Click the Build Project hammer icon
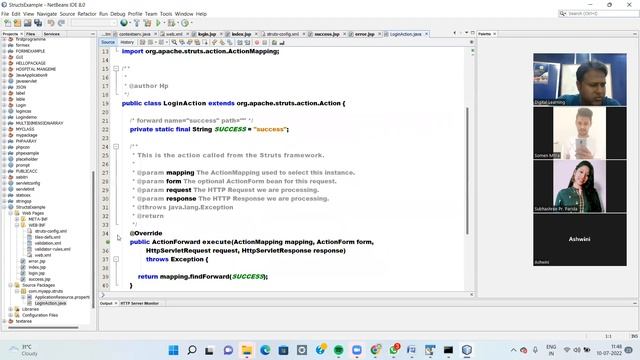Screen dimensions: 640x360 point(137,23)
